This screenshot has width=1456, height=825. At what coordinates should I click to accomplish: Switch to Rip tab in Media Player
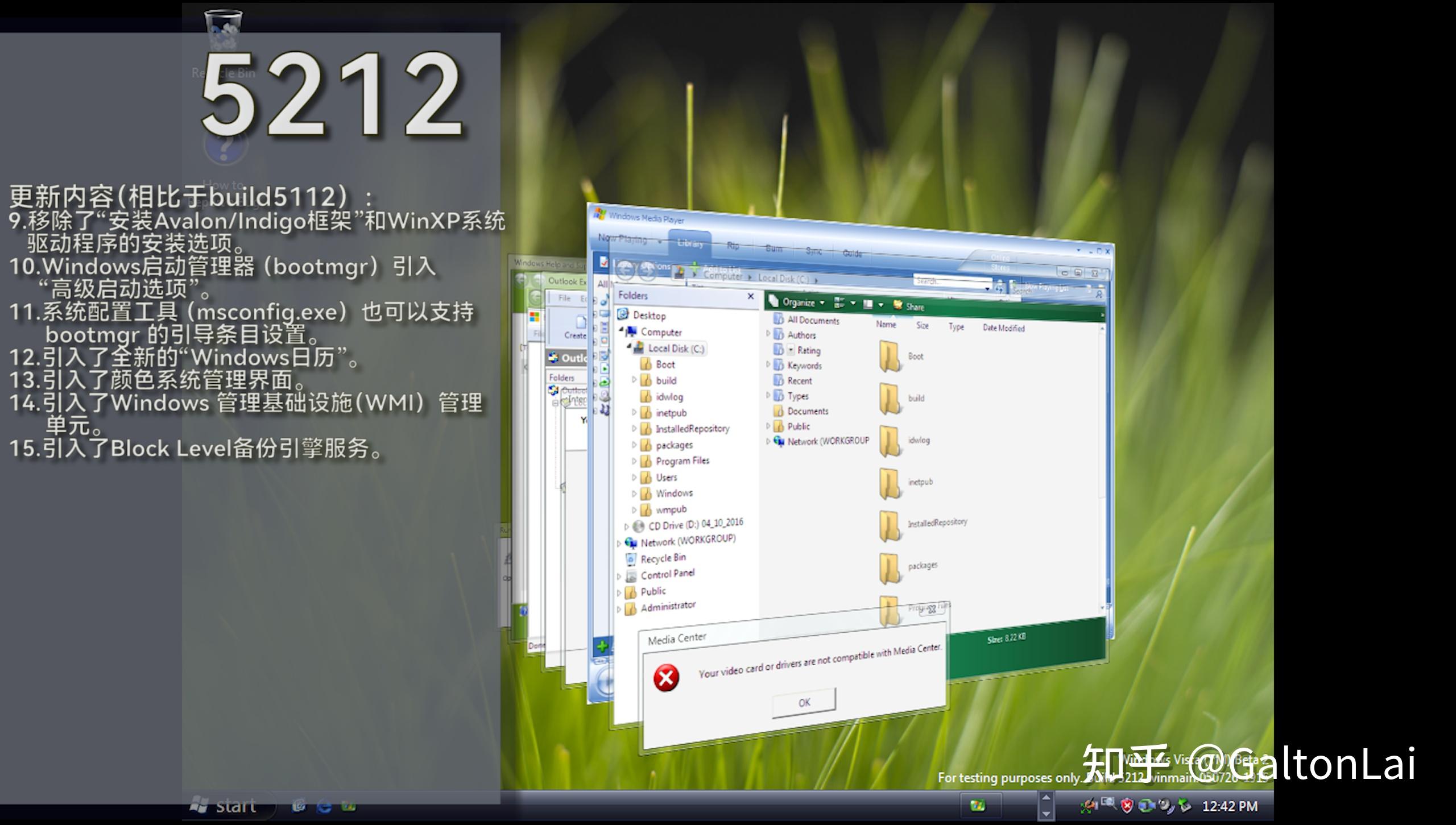pos(733,246)
